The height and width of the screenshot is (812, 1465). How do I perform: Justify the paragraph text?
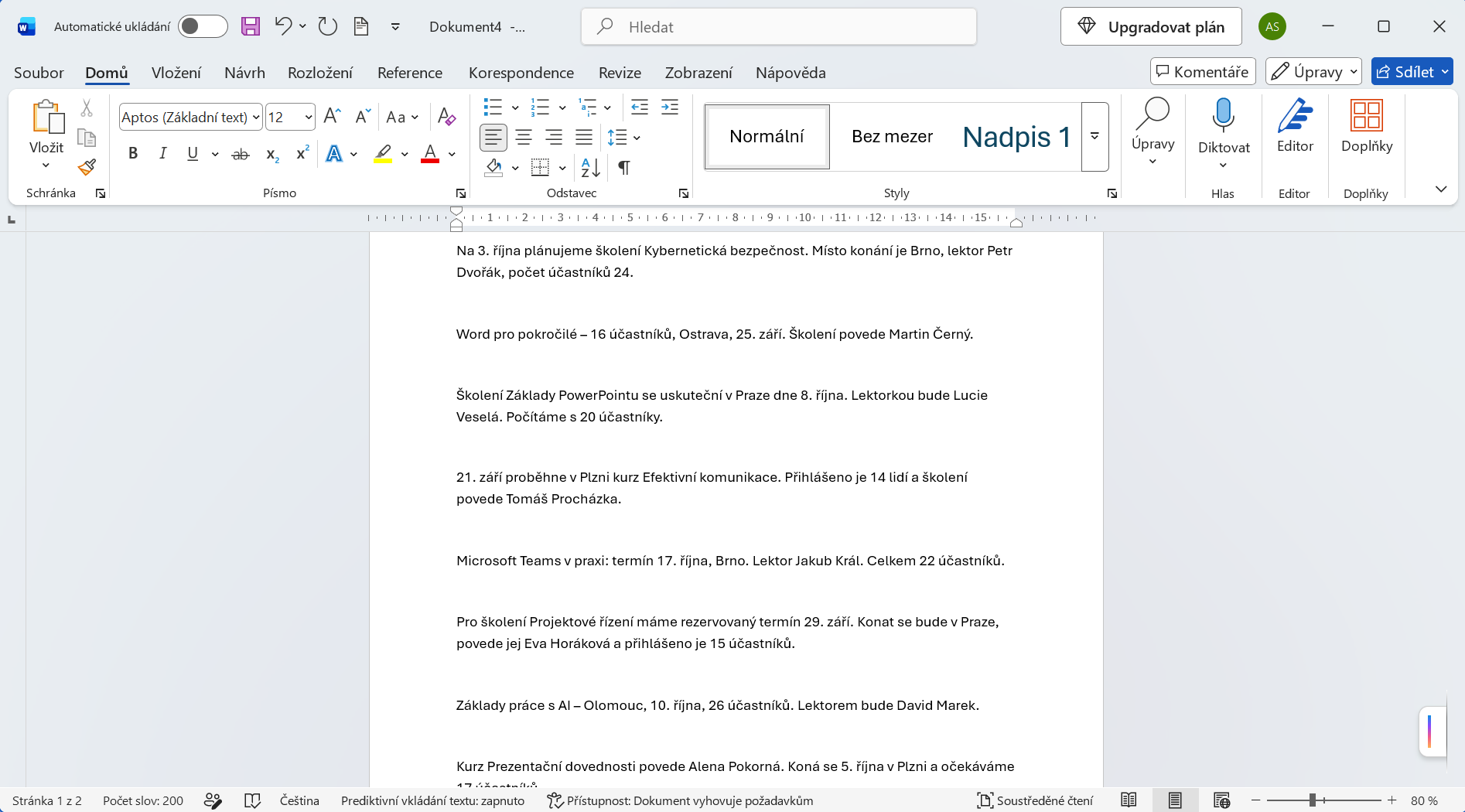(584, 138)
